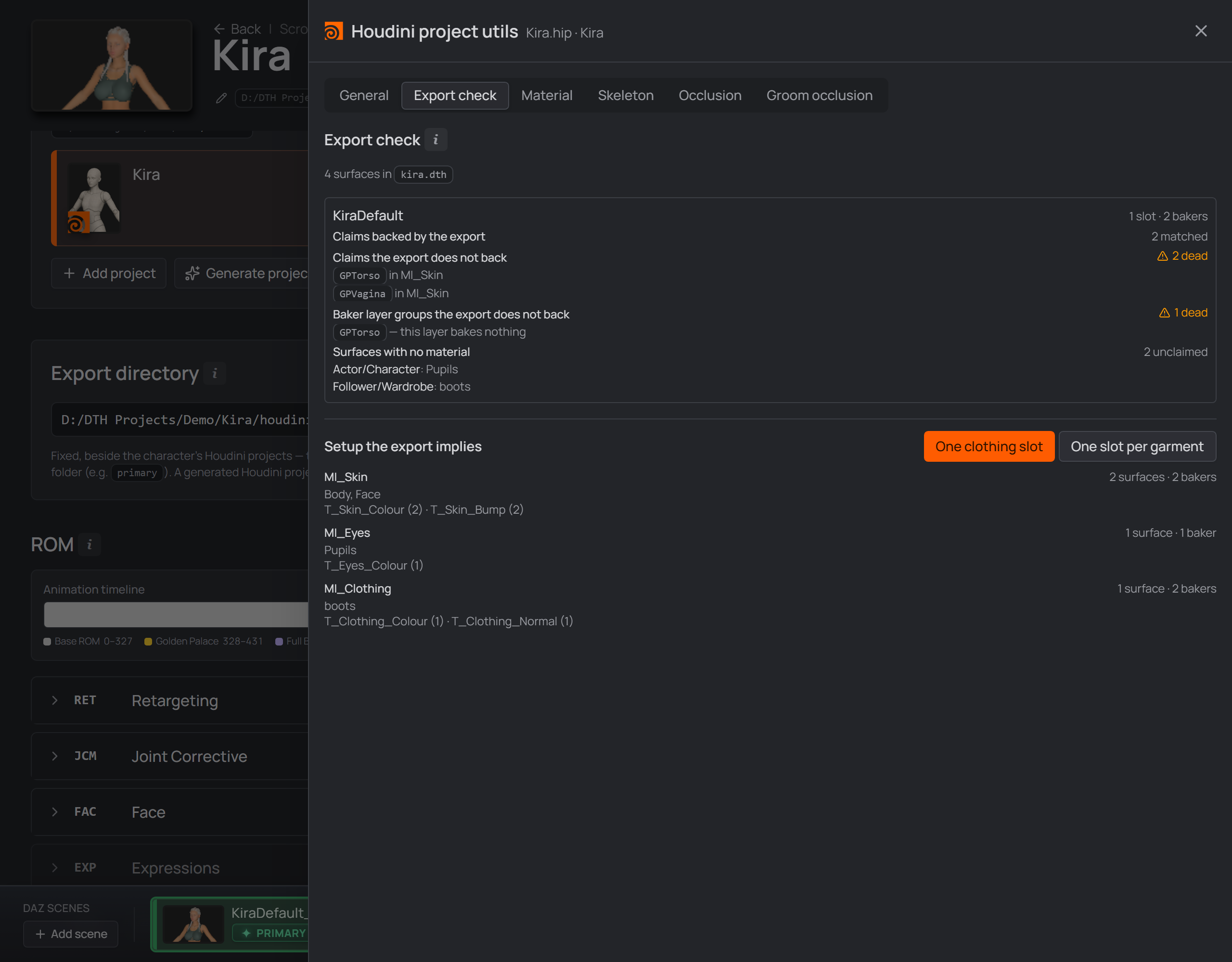Click the kira.dth file chip
This screenshot has height=962, width=1232.
point(423,175)
